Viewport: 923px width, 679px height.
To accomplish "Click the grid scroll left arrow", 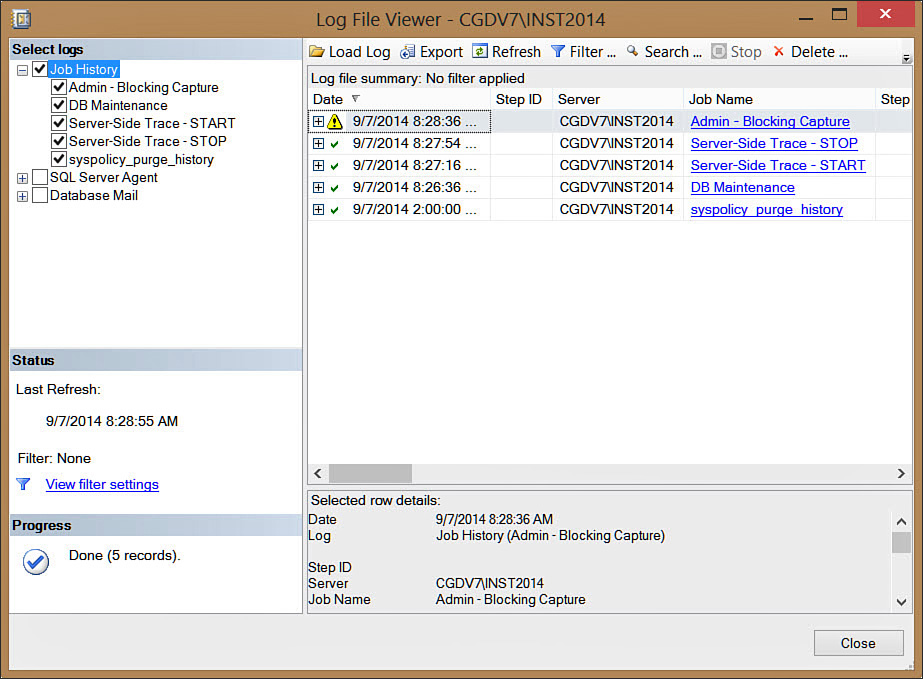I will tap(318, 473).
